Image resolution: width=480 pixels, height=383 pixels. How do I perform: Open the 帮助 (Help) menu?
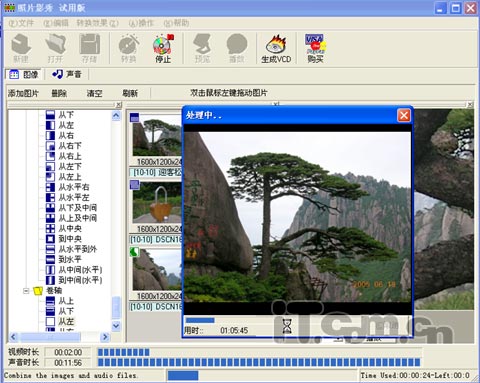pyautogui.click(x=176, y=23)
